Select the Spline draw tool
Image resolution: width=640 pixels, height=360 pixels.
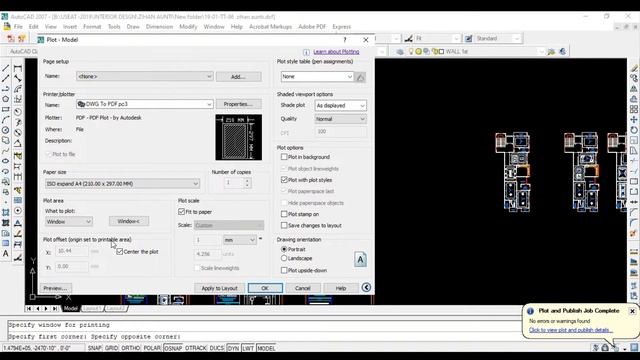[6, 151]
